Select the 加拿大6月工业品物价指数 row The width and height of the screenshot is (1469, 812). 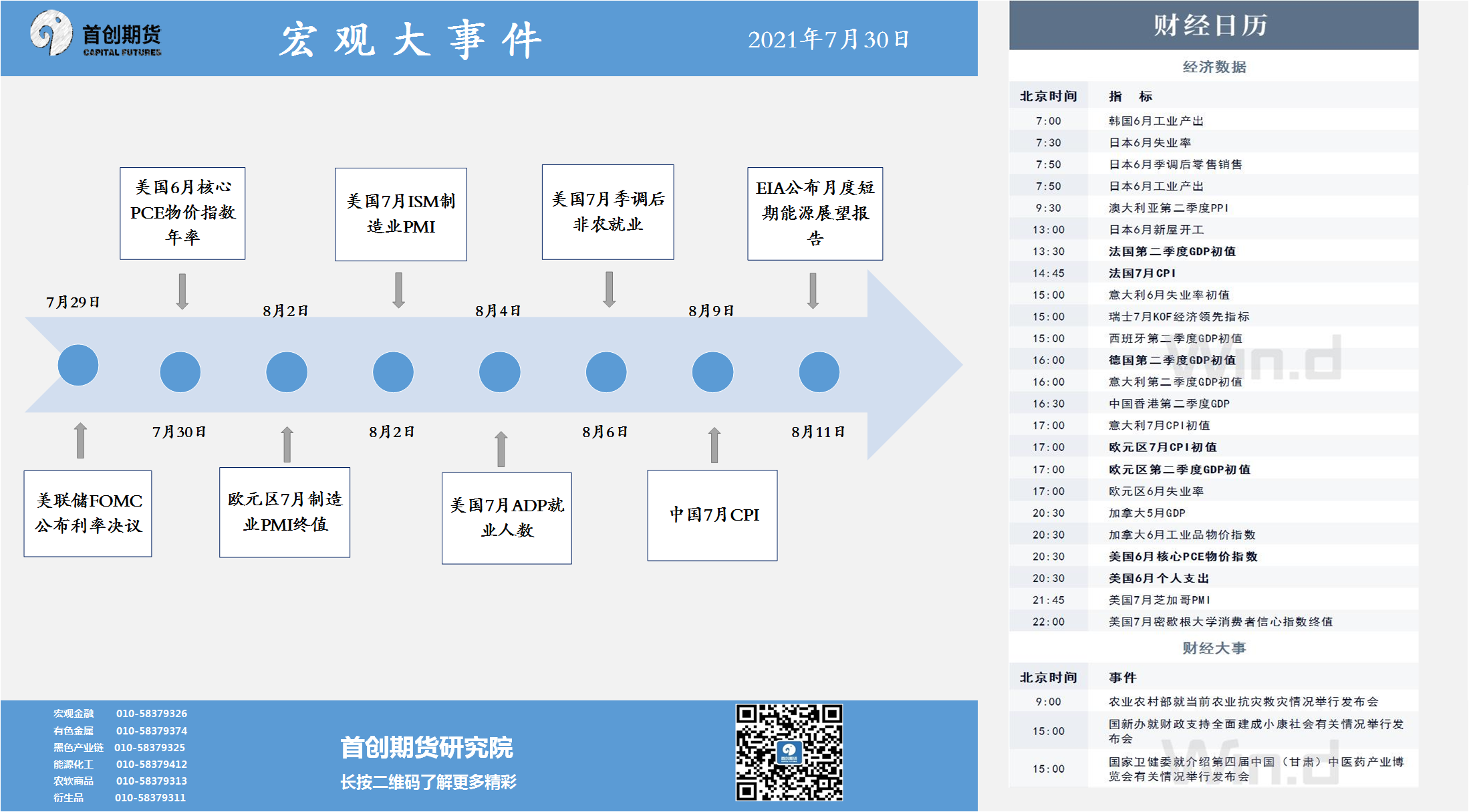(1214, 535)
